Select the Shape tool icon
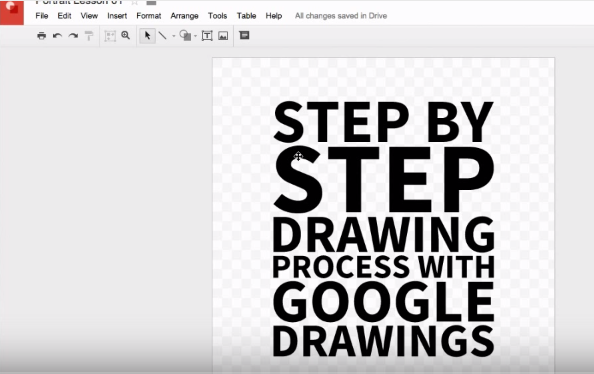594x374 pixels. click(185, 36)
